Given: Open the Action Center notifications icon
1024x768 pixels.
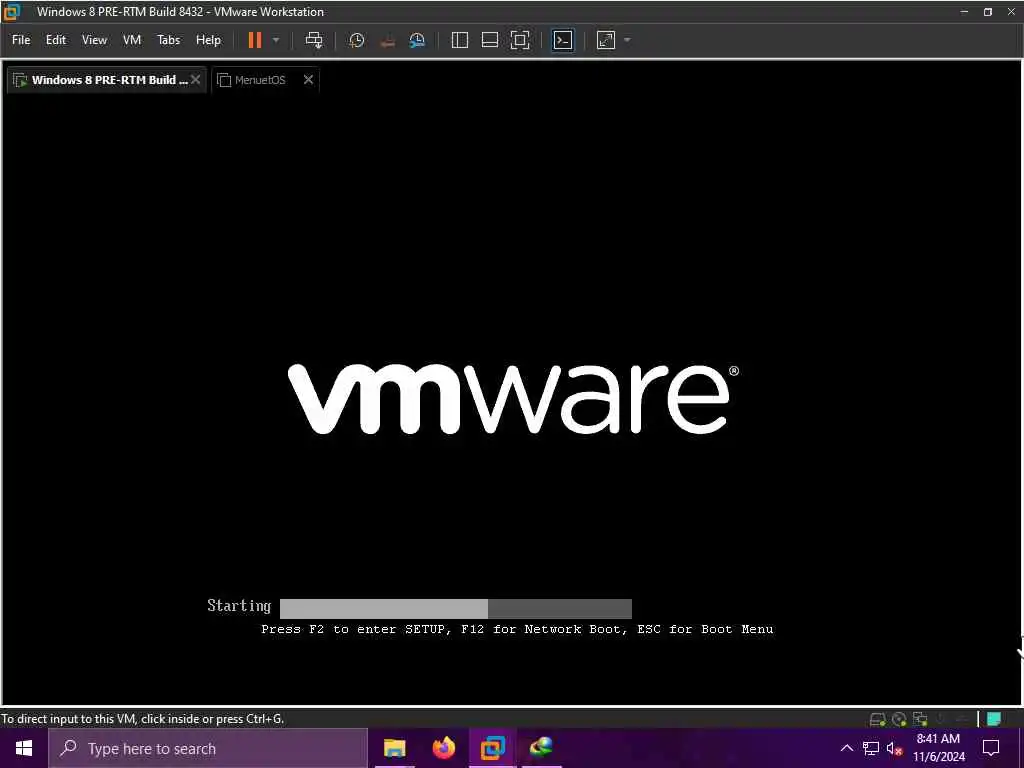Looking at the screenshot, I should [x=991, y=748].
